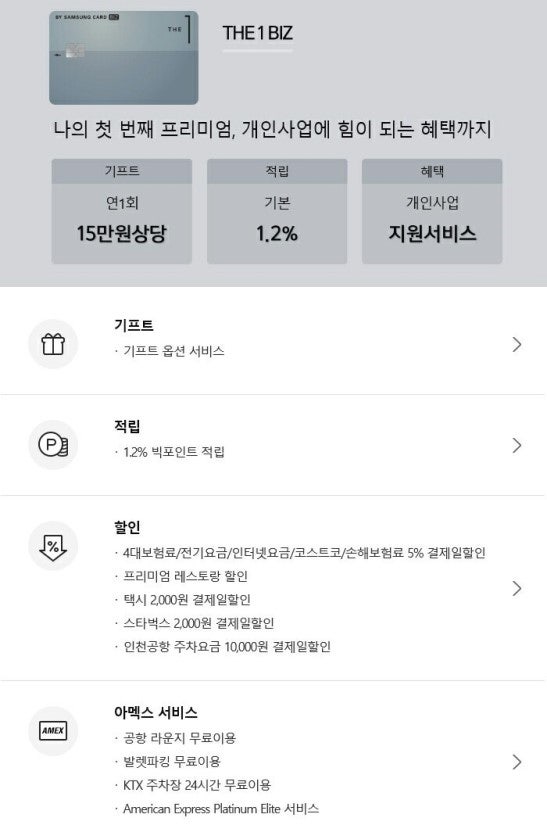Open 기프트 옵션 서비스 item
The height and width of the screenshot is (832, 547).
pos(173,351)
